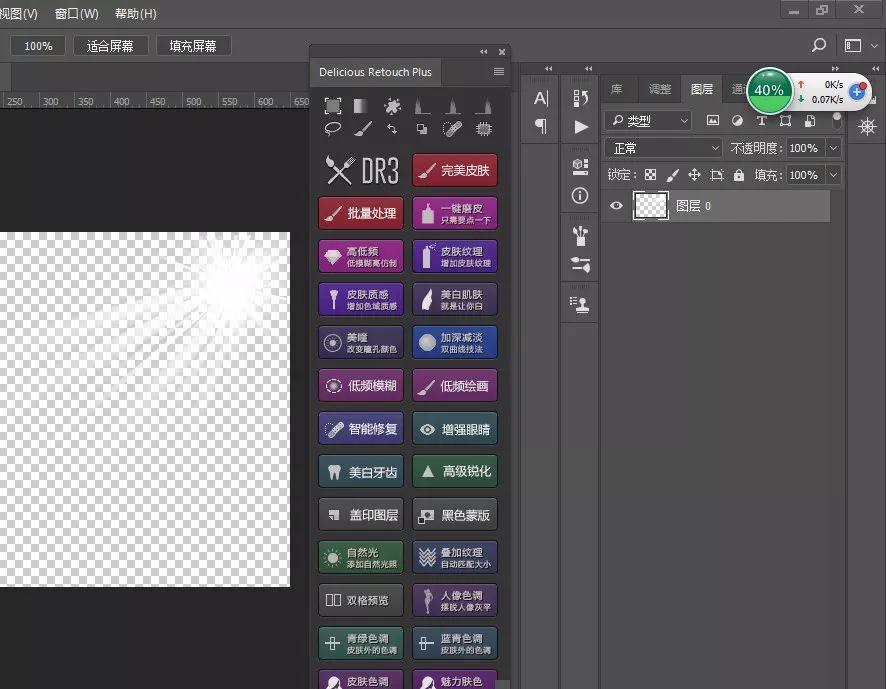Open the History panel icon
The width and height of the screenshot is (886, 689).
tap(581, 98)
